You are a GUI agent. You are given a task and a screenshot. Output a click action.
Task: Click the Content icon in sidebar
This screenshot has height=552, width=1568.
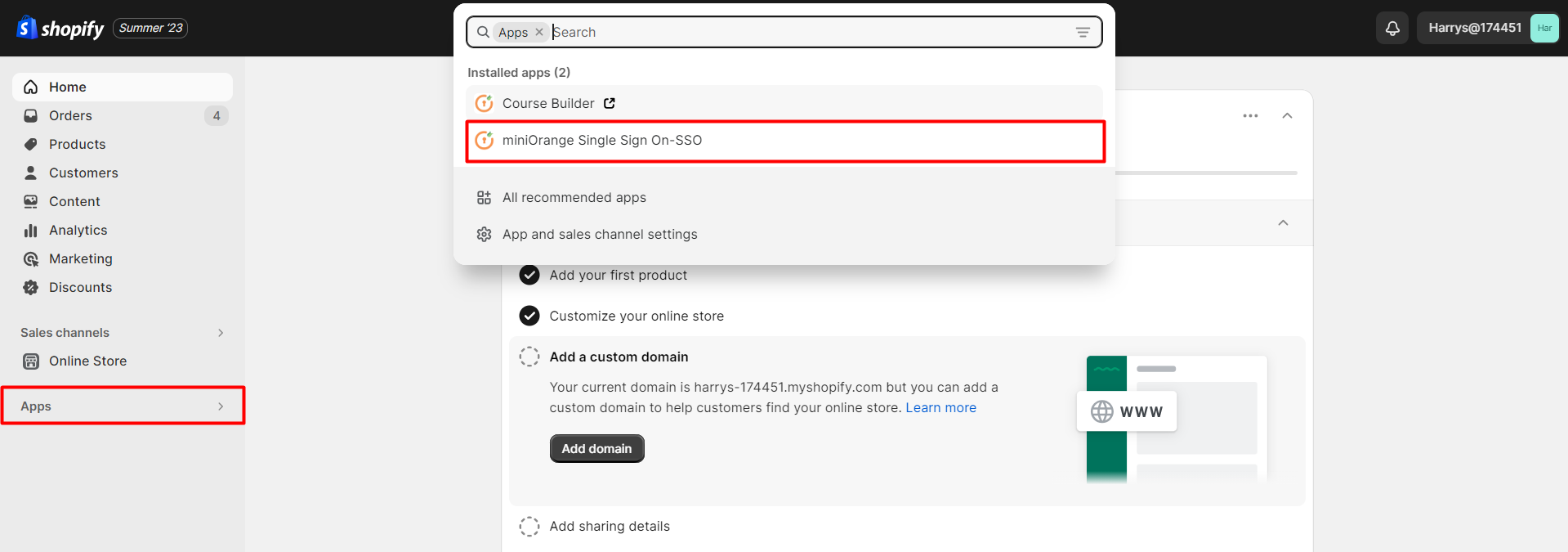31,201
